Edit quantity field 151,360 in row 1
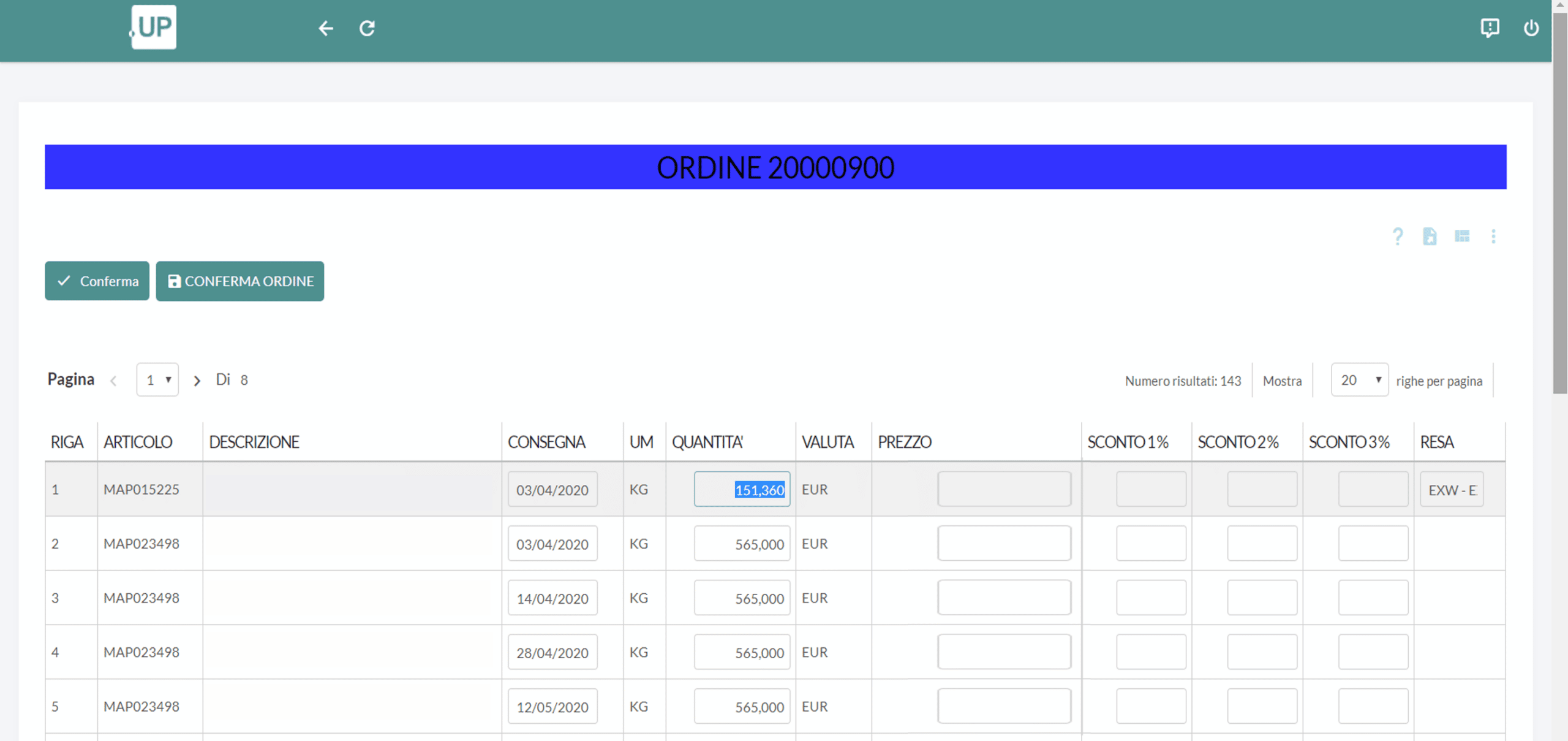Image resolution: width=1568 pixels, height=741 pixels. click(742, 489)
